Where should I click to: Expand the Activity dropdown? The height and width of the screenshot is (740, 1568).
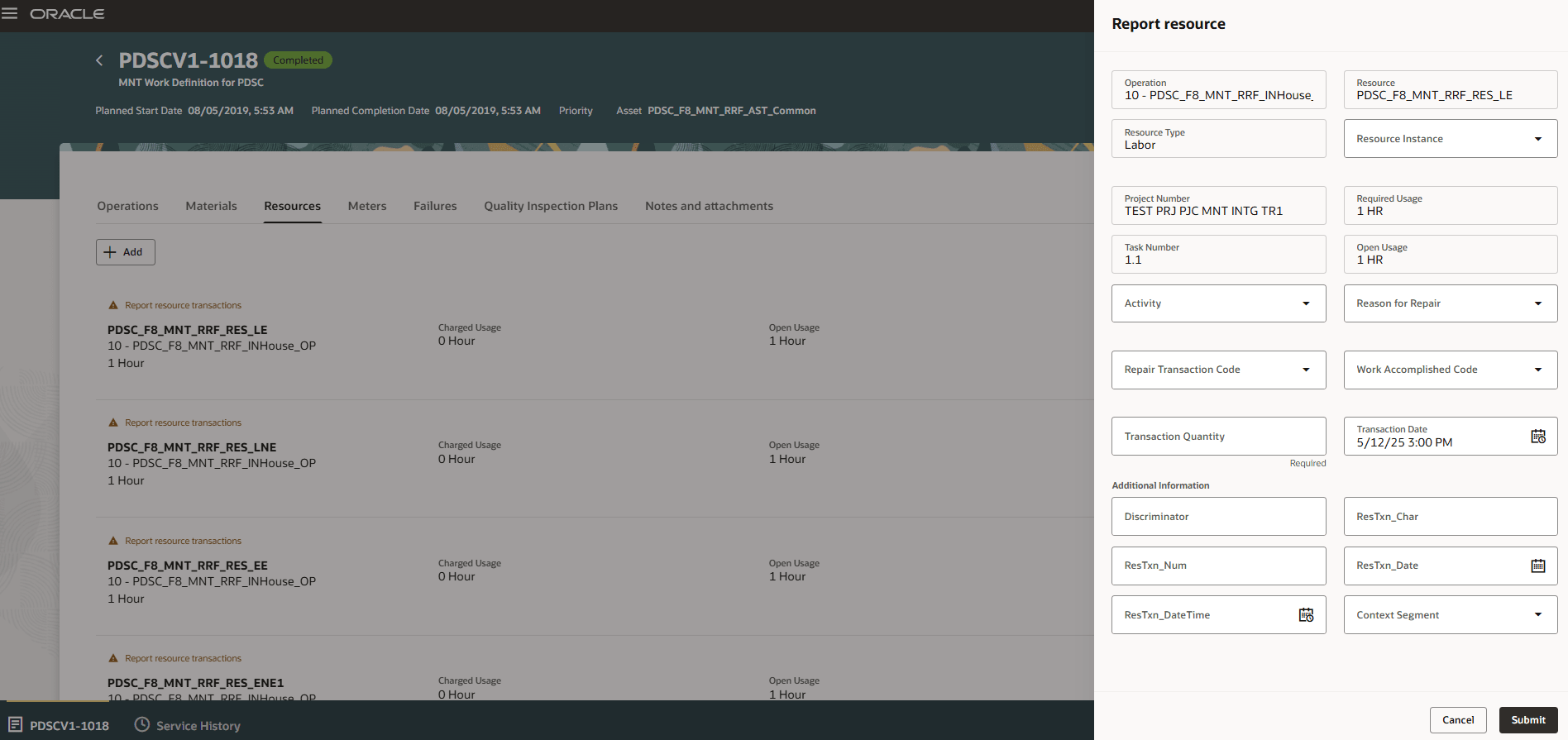pyautogui.click(x=1306, y=303)
